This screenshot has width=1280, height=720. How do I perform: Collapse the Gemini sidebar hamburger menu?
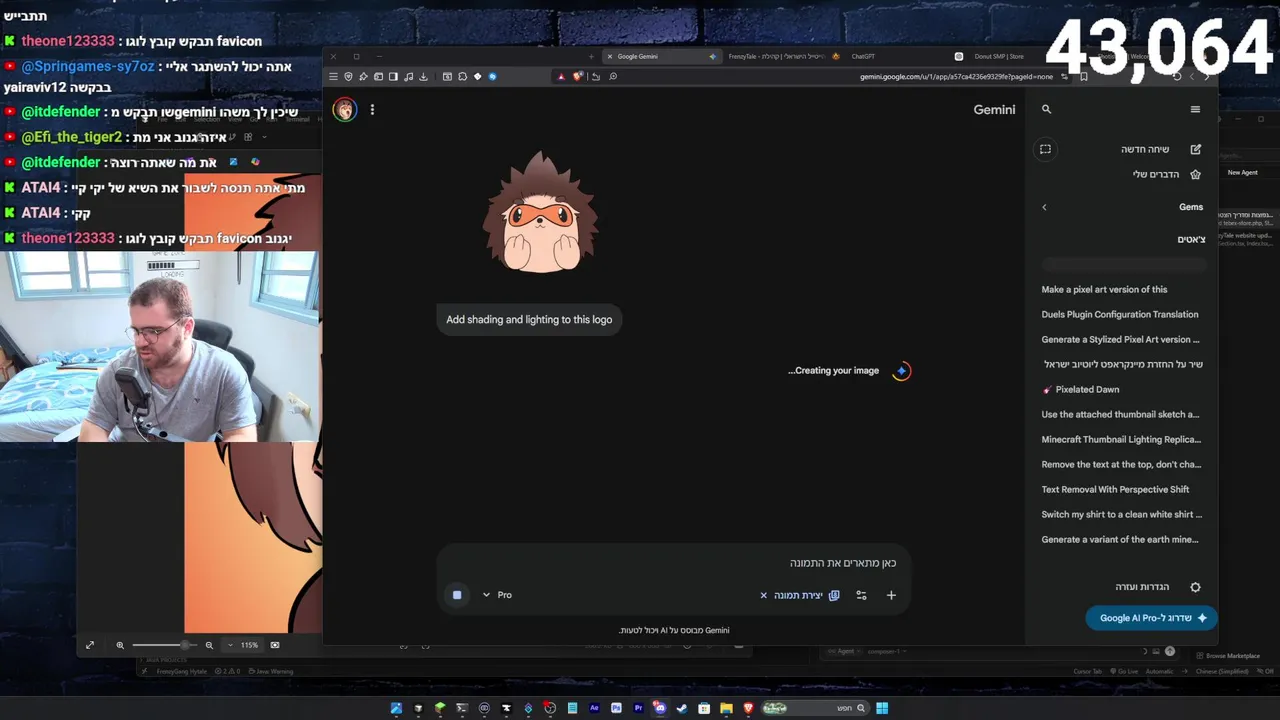click(1195, 110)
